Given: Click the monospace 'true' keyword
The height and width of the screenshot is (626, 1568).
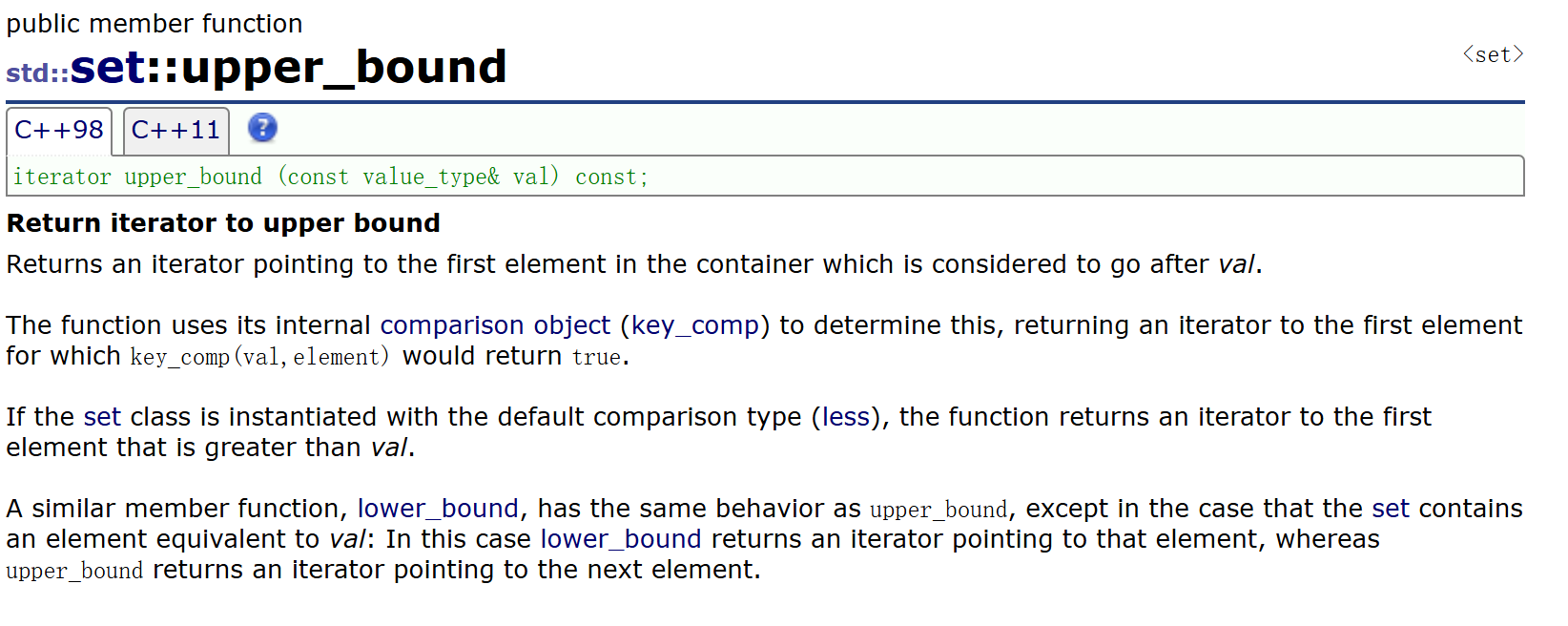Looking at the screenshot, I should pos(596,357).
